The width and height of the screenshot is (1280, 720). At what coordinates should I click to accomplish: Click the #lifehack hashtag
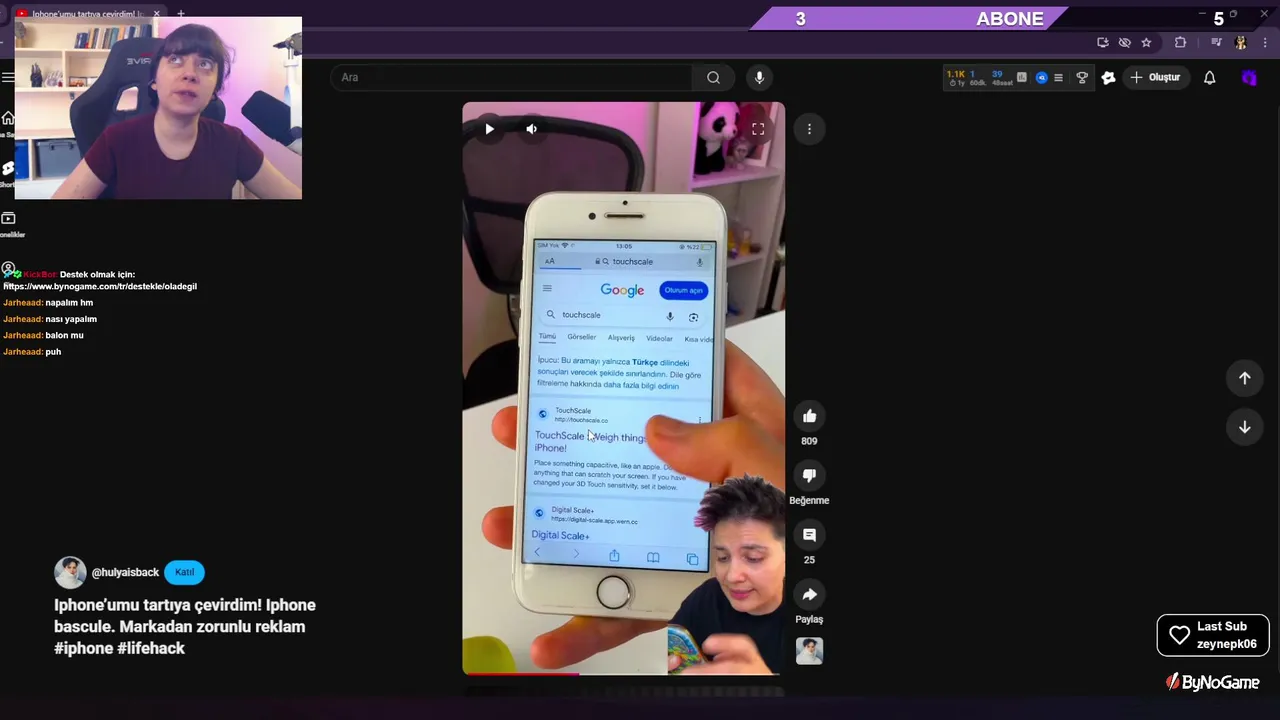pos(151,648)
